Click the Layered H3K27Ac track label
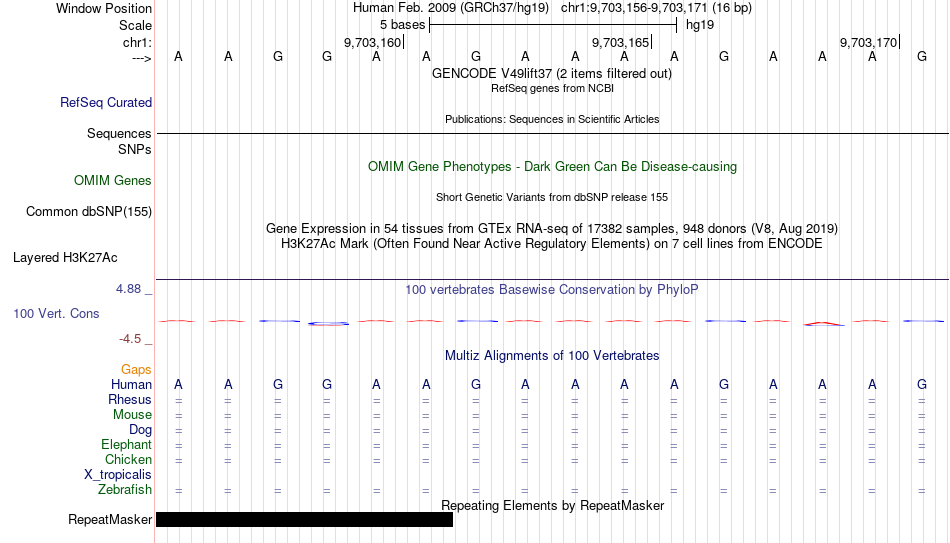Image resolution: width=950 pixels, height=543 pixels. click(x=65, y=258)
